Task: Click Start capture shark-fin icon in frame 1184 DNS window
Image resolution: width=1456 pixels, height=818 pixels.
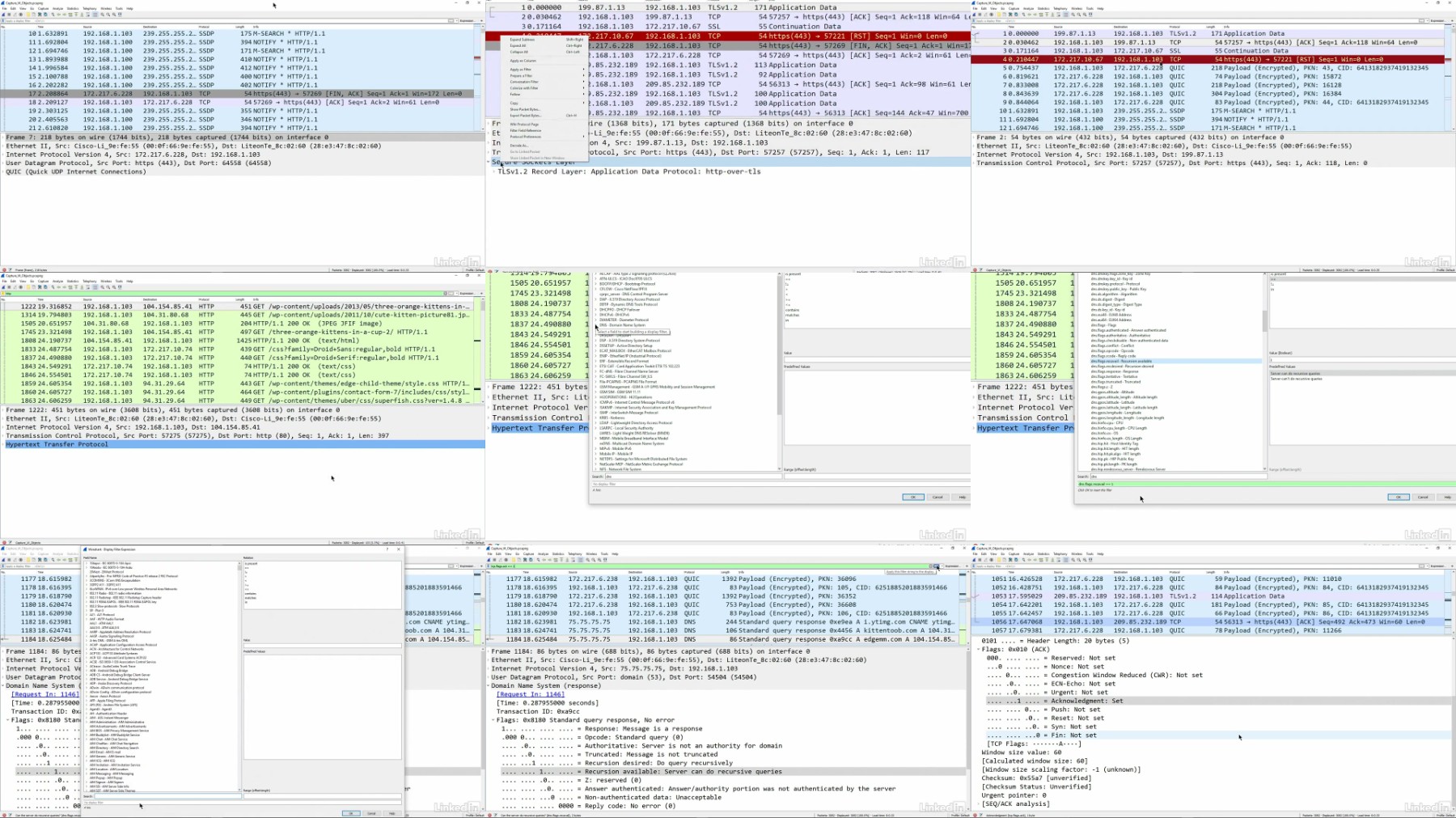Action: [489, 560]
